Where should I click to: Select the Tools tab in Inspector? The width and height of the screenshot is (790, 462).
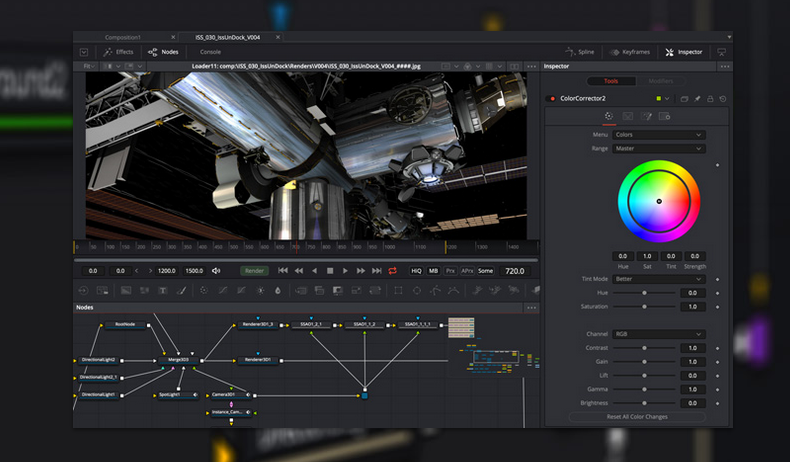[x=611, y=81]
